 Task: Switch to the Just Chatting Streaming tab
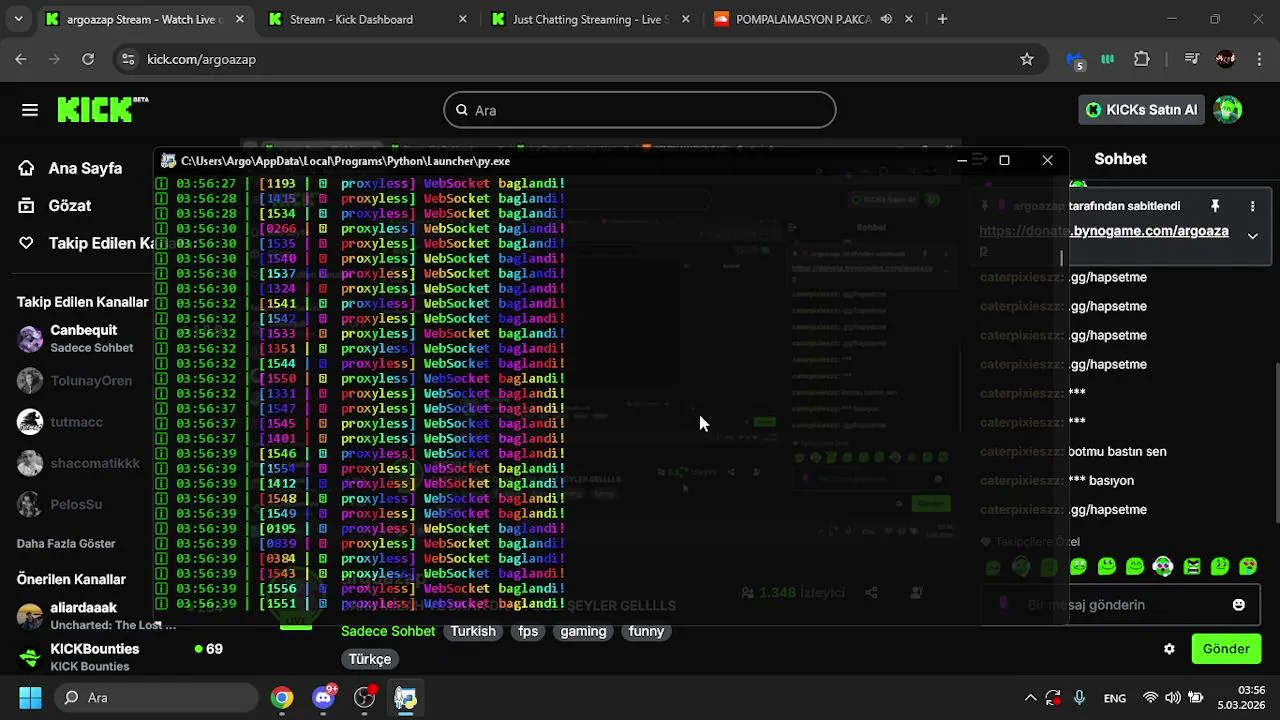(x=590, y=19)
